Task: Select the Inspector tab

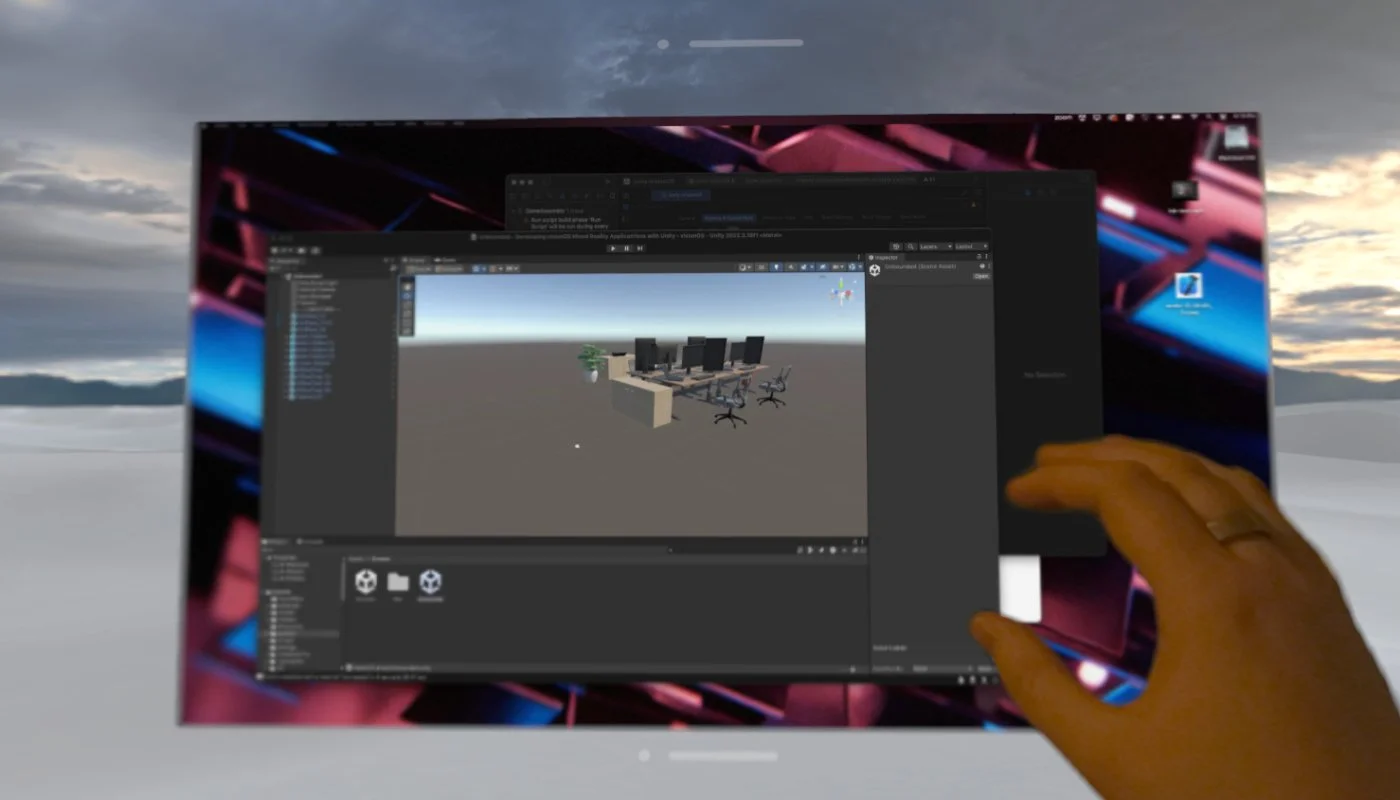Action: [x=886, y=257]
